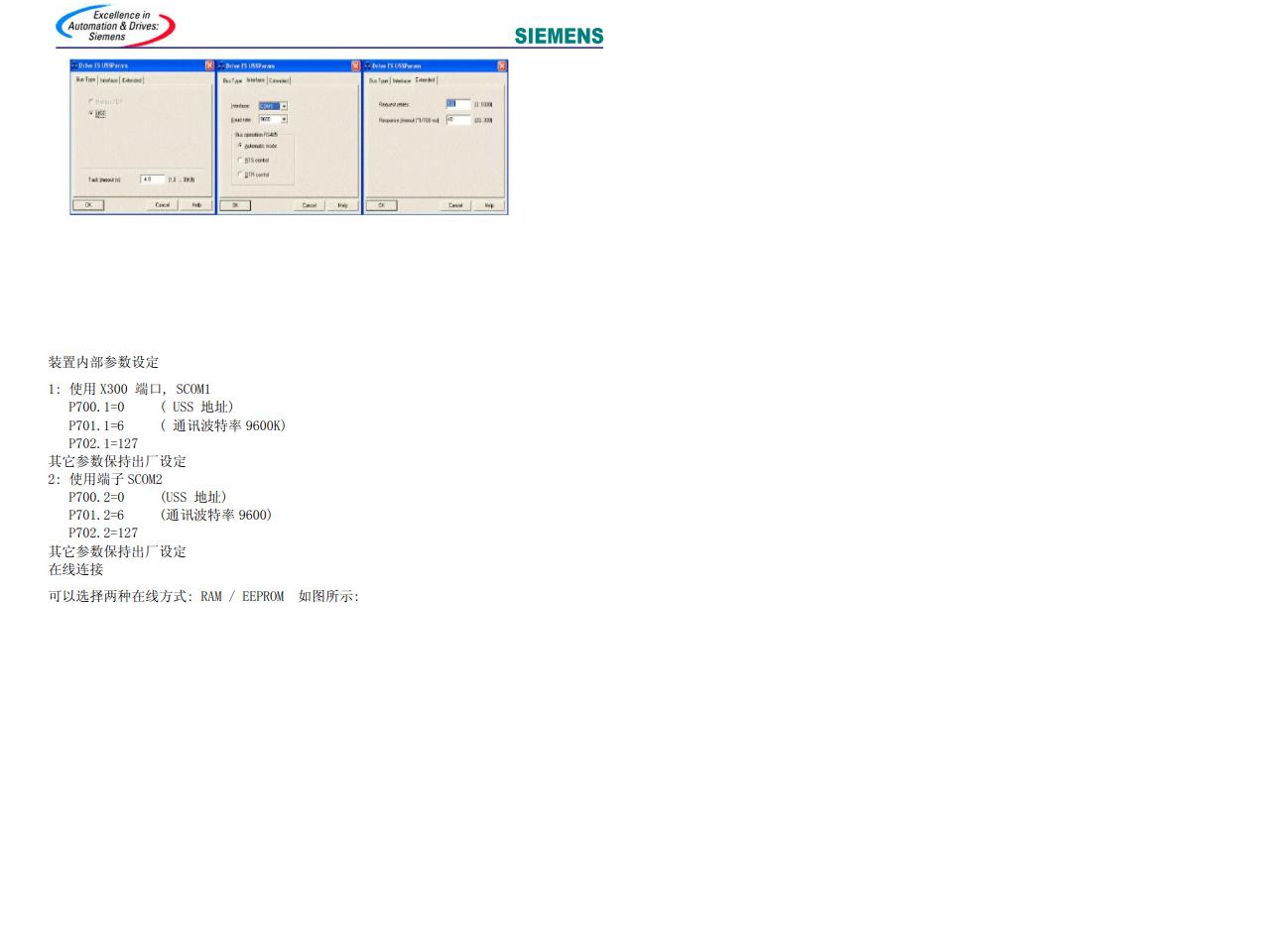Select the USS radio button in Bus Type dialog
Image resolution: width=1270 pixels, height=952 pixels.
[91, 113]
